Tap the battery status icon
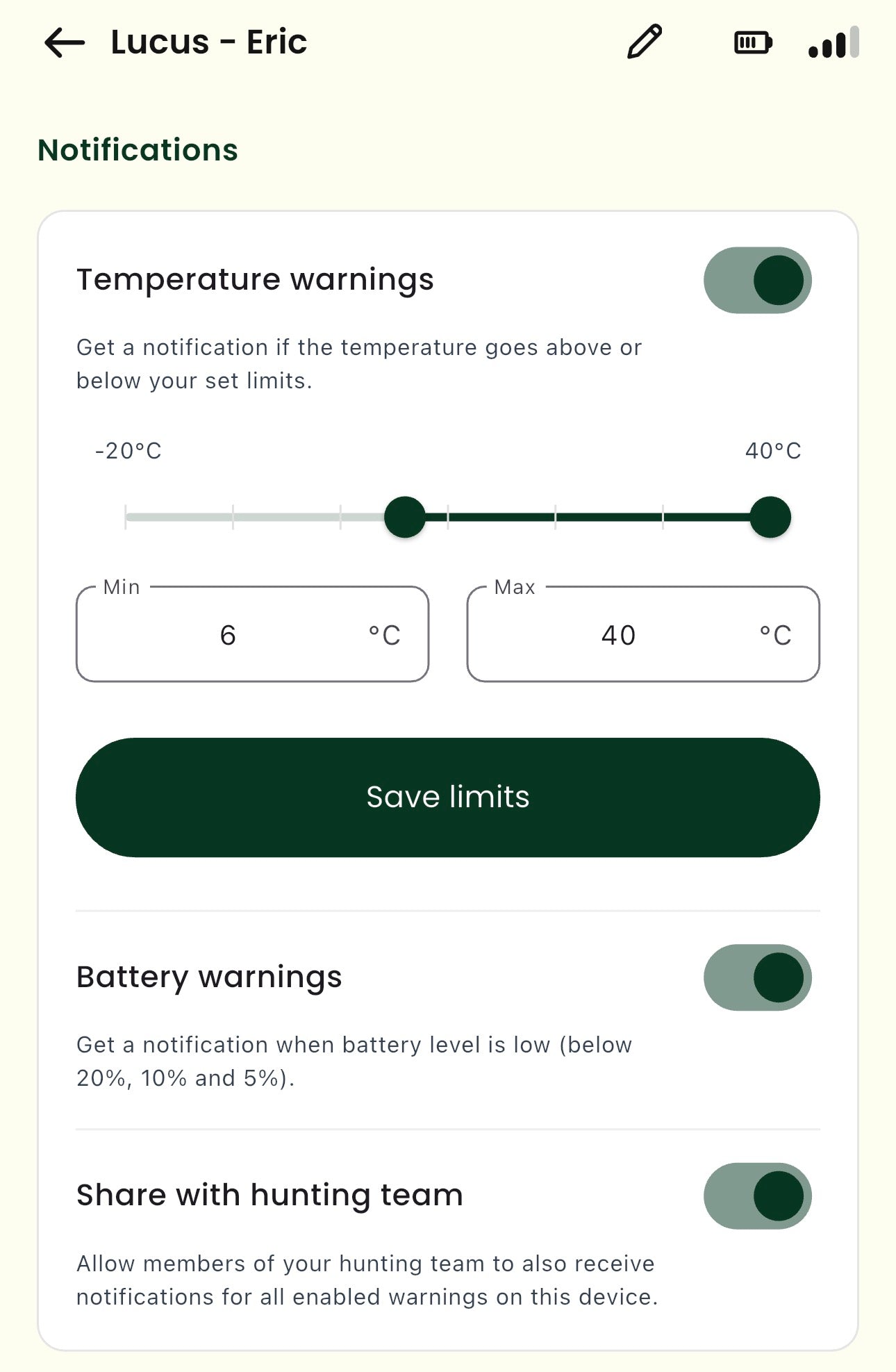This screenshot has width=896, height=1372. 753,43
